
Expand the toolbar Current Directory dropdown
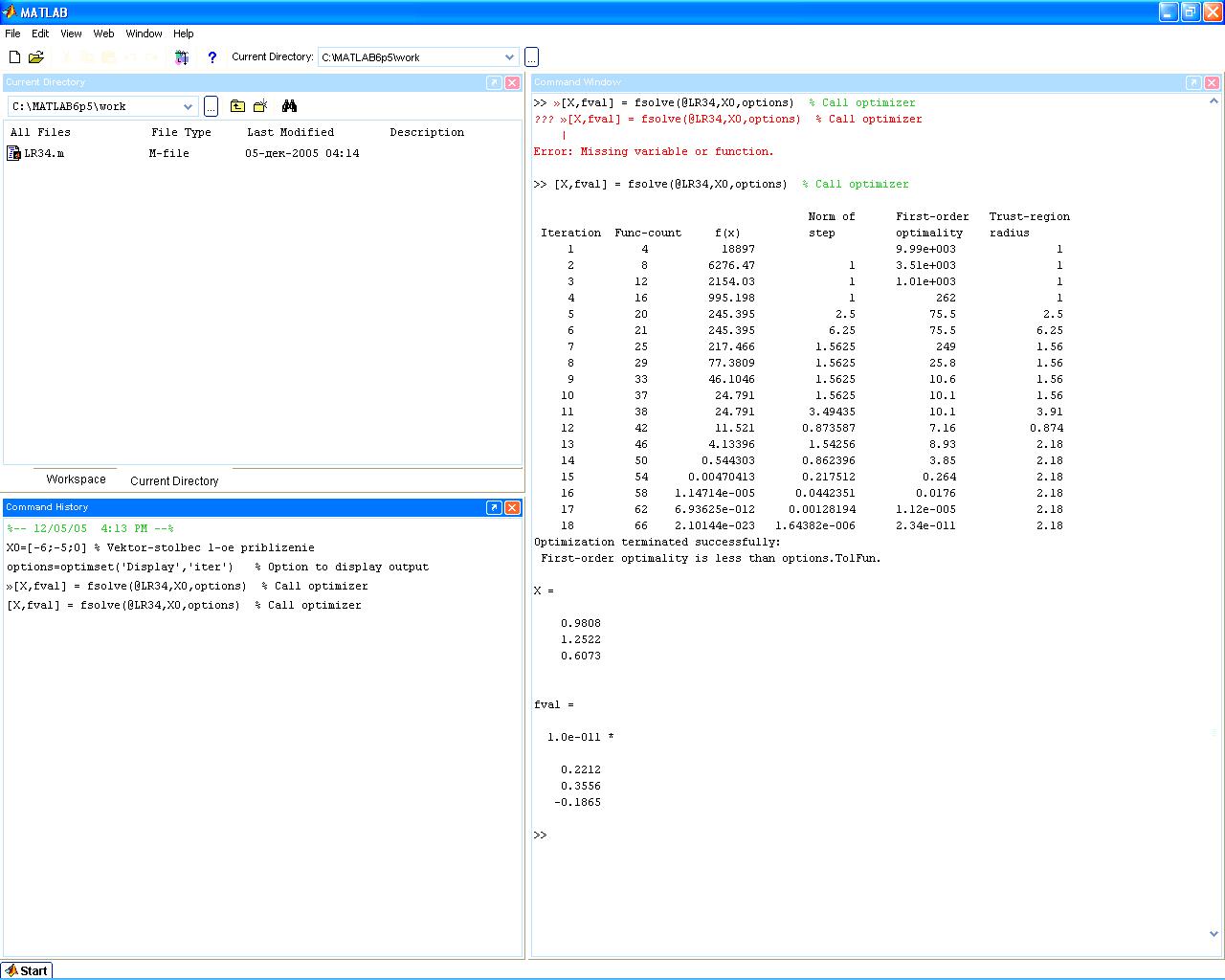pyautogui.click(x=509, y=57)
